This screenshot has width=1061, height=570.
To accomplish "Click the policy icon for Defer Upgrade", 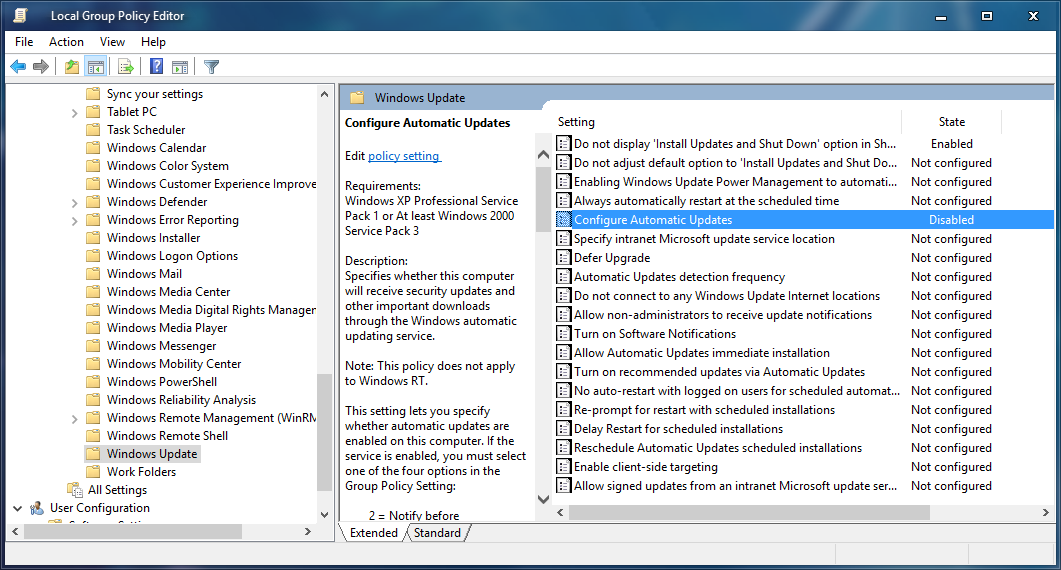I will point(563,257).
